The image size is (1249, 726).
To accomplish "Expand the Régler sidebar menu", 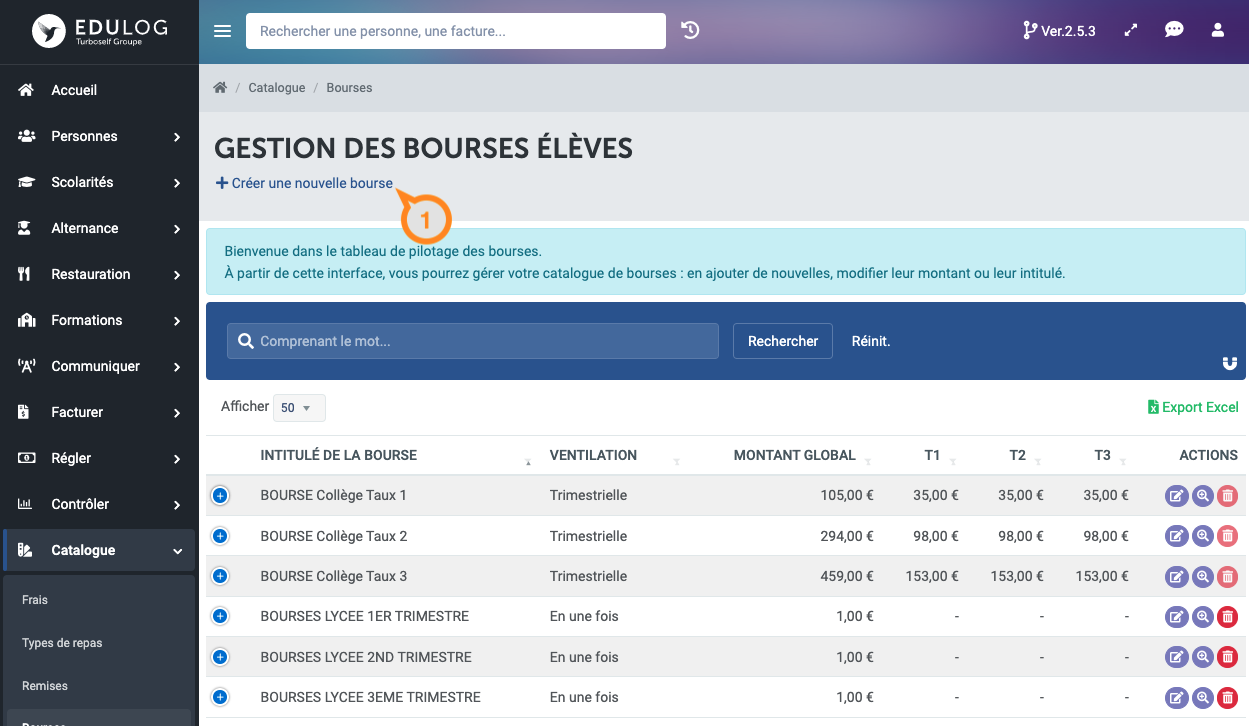I will 99,458.
